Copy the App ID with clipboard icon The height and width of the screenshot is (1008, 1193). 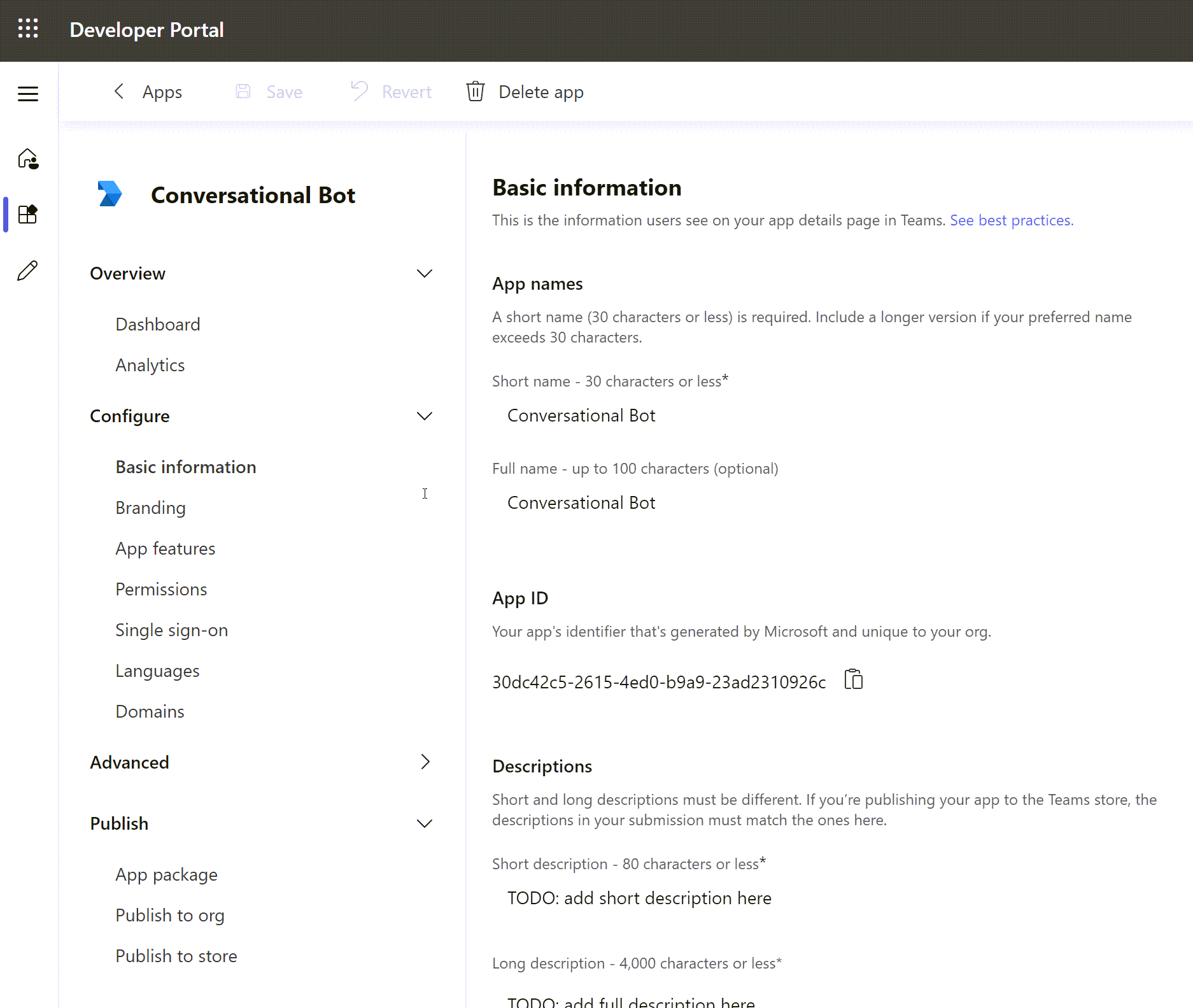[853, 679]
